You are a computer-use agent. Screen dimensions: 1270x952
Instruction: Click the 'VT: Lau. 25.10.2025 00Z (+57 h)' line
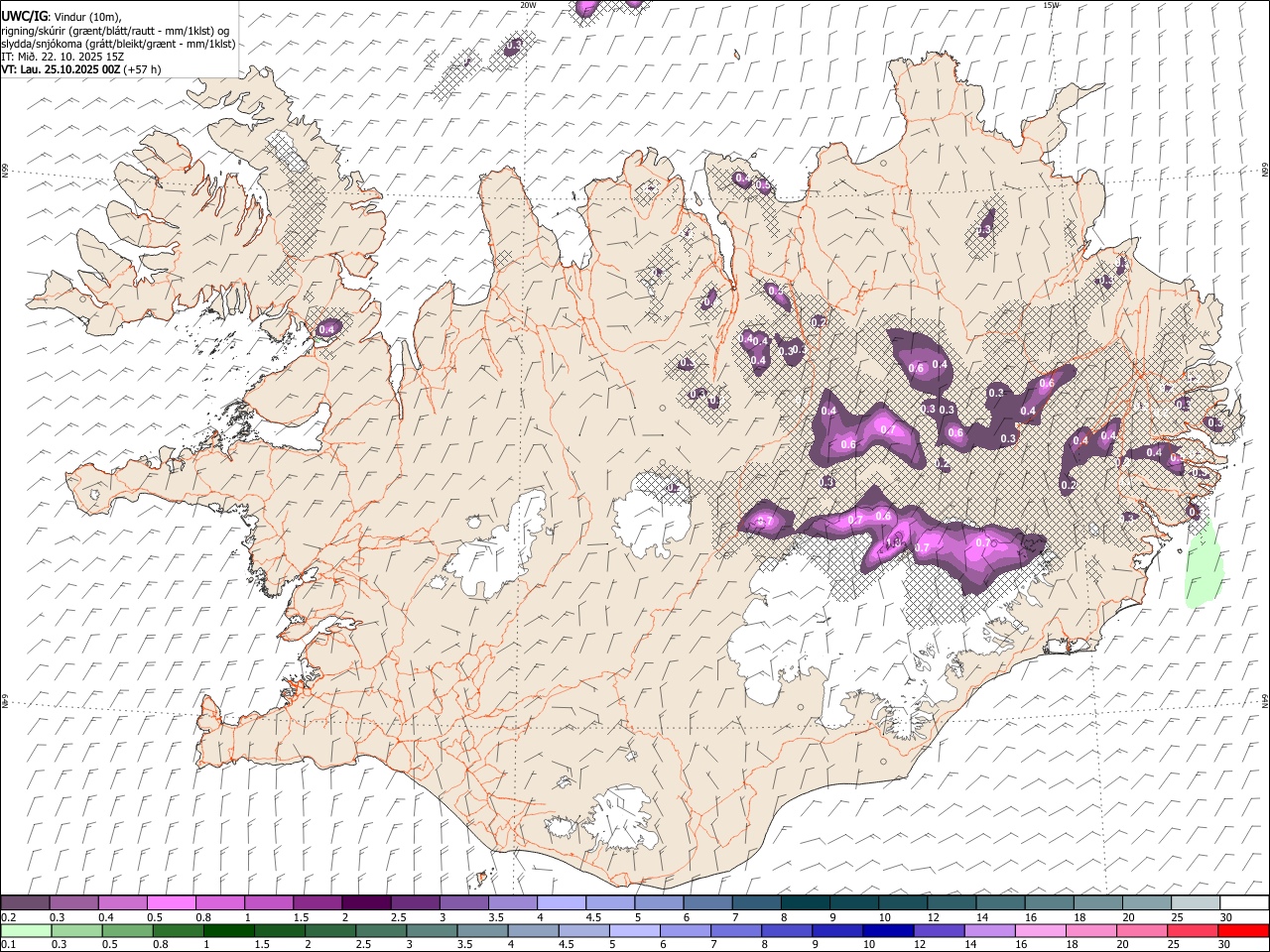(x=81, y=69)
